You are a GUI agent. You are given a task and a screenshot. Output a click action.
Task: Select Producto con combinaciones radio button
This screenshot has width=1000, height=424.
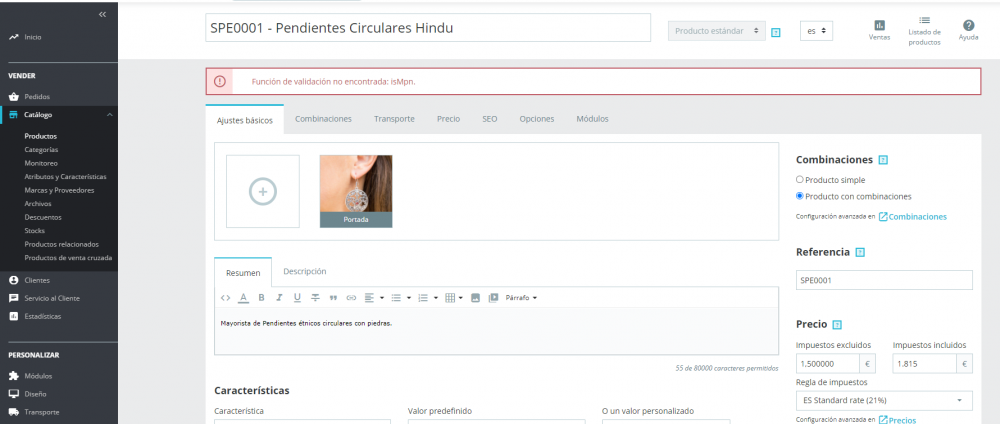[x=800, y=196]
